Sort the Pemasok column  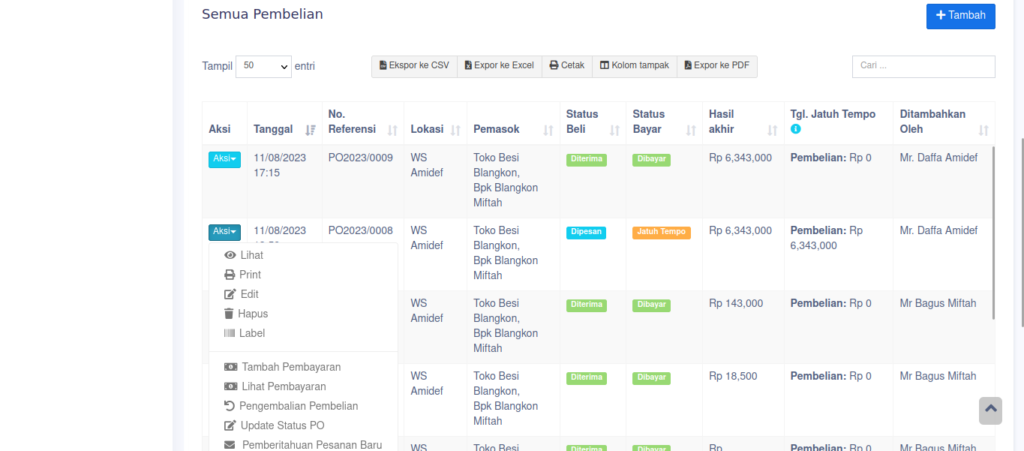548,130
